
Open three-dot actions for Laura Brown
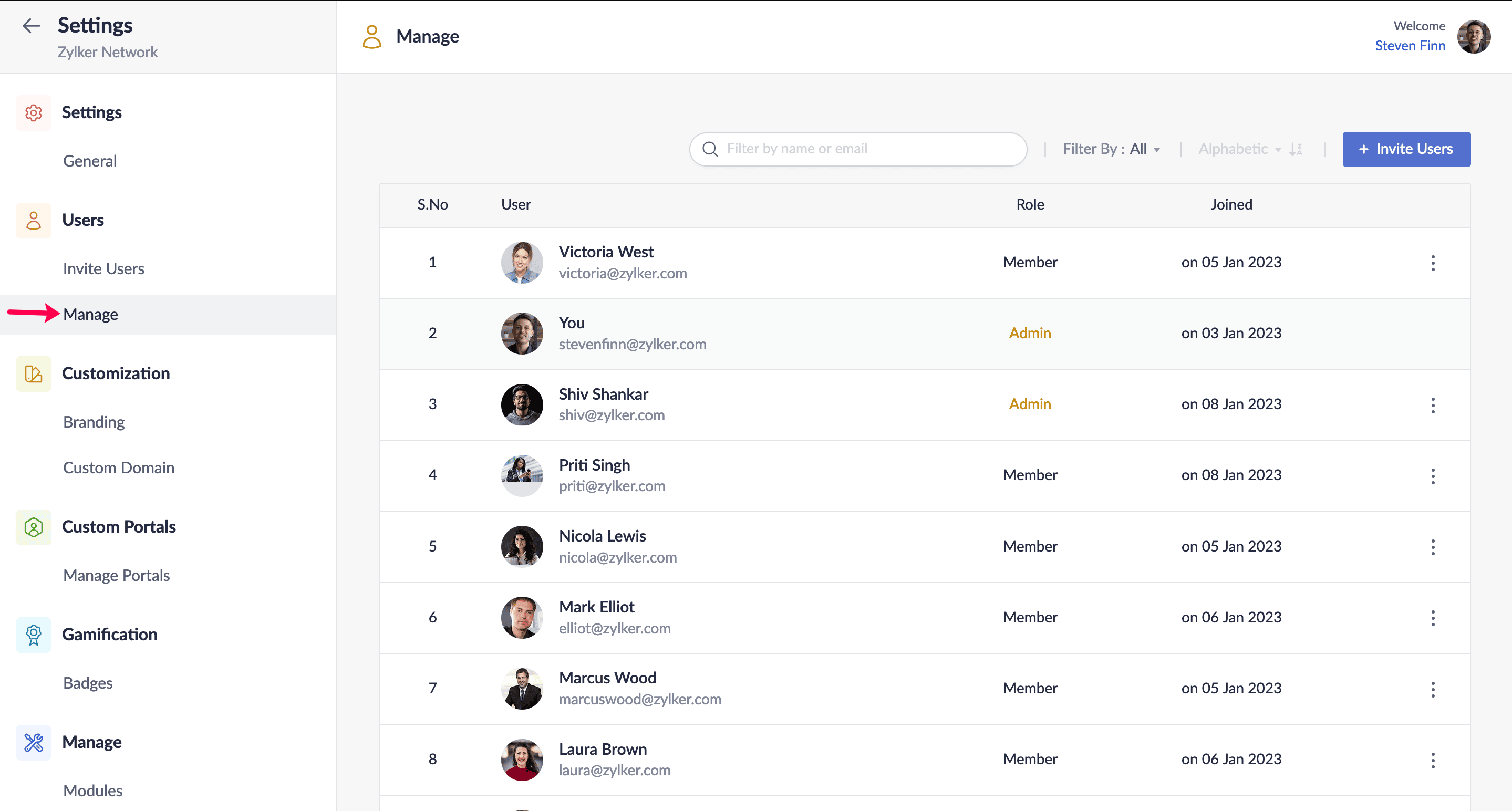pyautogui.click(x=1432, y=760)
